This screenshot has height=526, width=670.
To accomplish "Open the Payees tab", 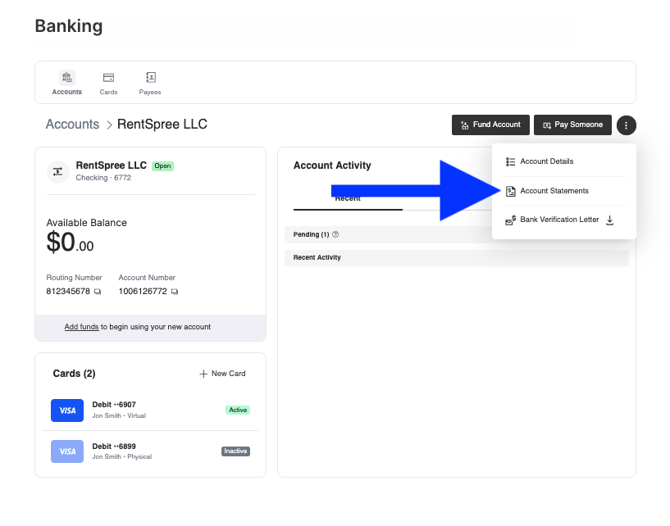I will tap(150, 83).
